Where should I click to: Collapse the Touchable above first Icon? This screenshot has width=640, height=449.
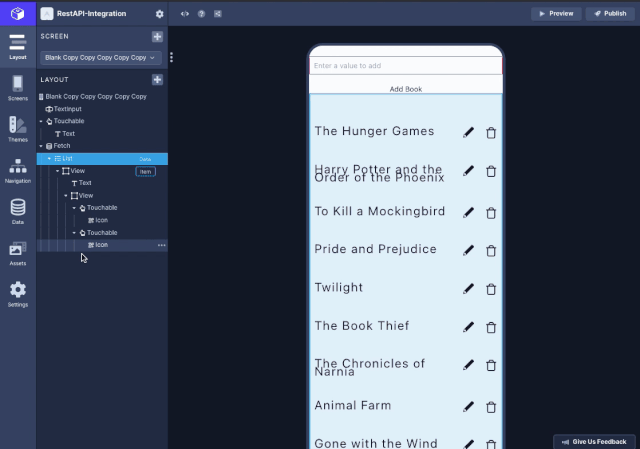coord(74,208)
